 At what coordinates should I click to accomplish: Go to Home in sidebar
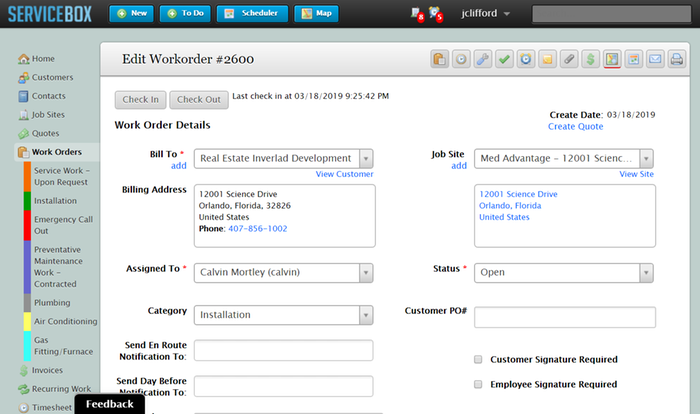36,59
